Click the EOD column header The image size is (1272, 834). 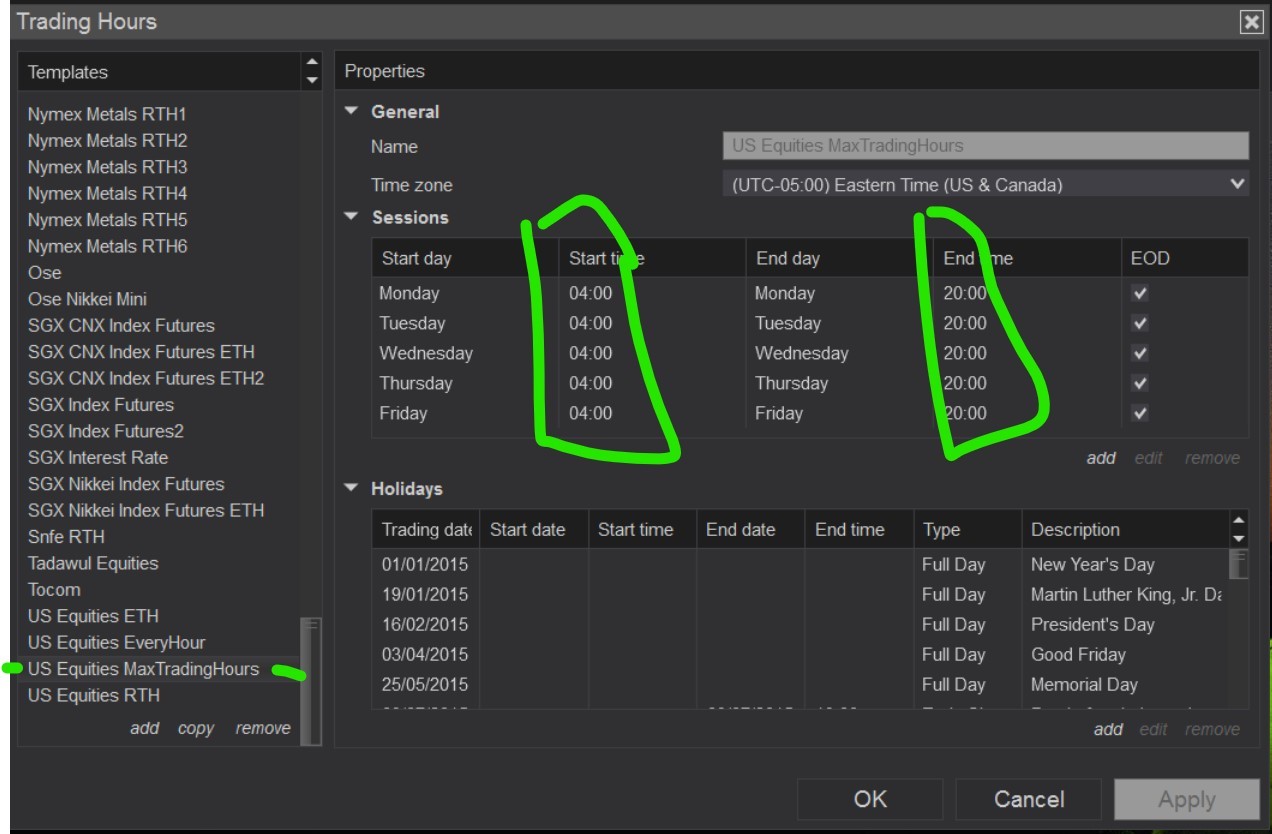click(1184, 258)
